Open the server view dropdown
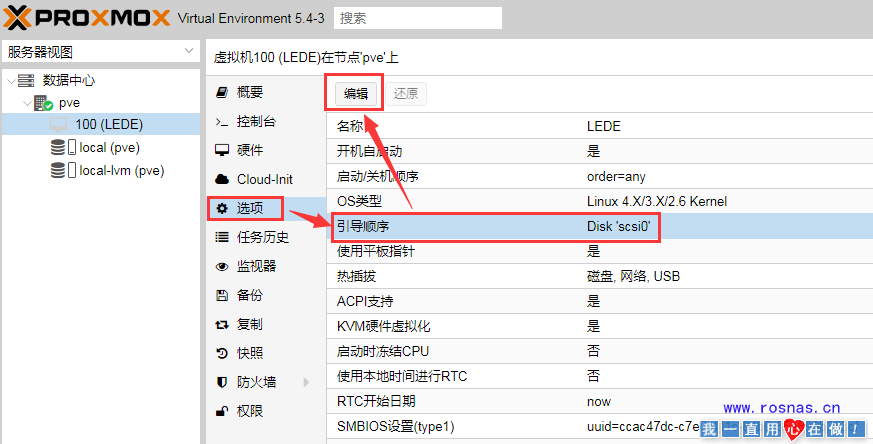The image size is (873, 444). point(100,52)
